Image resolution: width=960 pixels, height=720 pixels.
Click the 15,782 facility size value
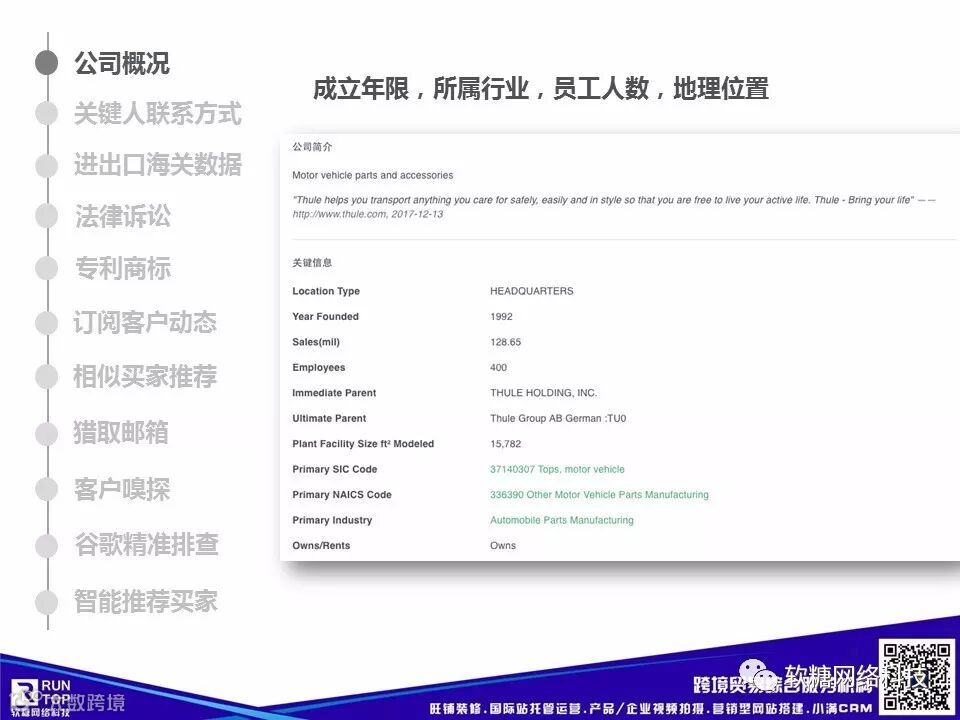click(505, 444)
